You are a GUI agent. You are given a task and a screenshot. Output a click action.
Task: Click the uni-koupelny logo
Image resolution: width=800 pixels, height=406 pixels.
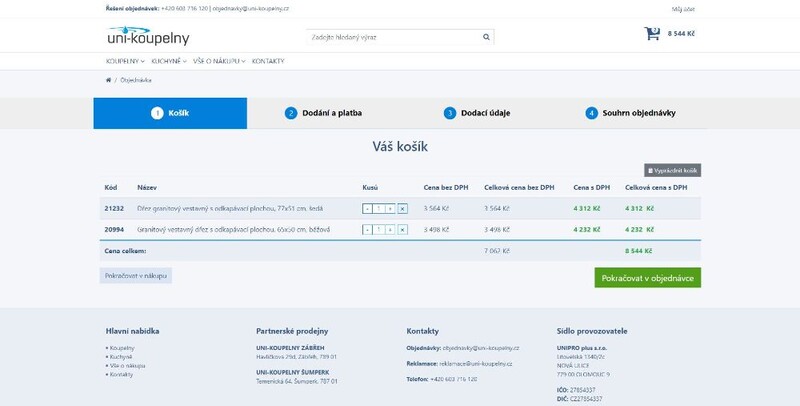pos(148,36)
